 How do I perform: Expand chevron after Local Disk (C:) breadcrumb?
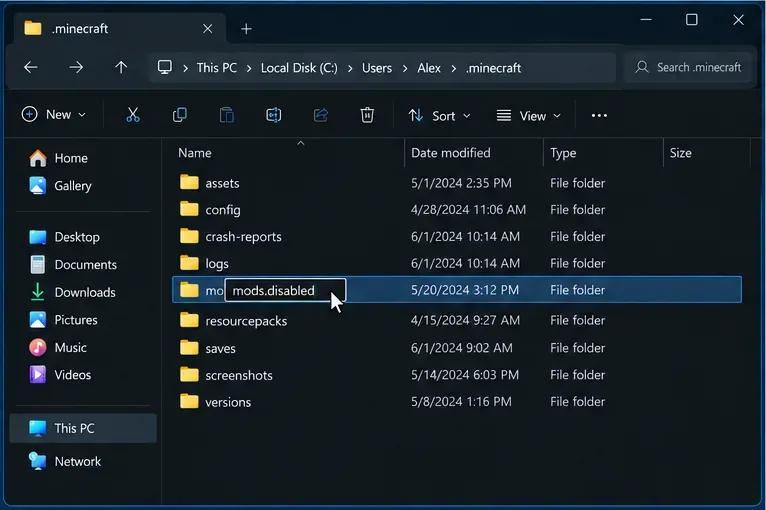[x=350, y=68]
